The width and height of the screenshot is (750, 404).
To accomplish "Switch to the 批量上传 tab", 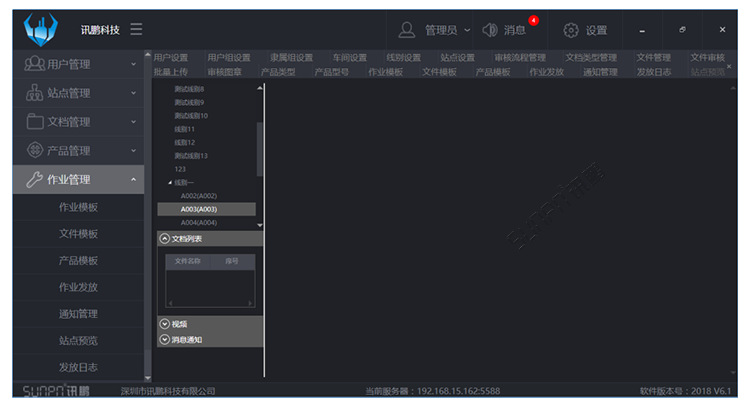I will [x=171, y=72].
